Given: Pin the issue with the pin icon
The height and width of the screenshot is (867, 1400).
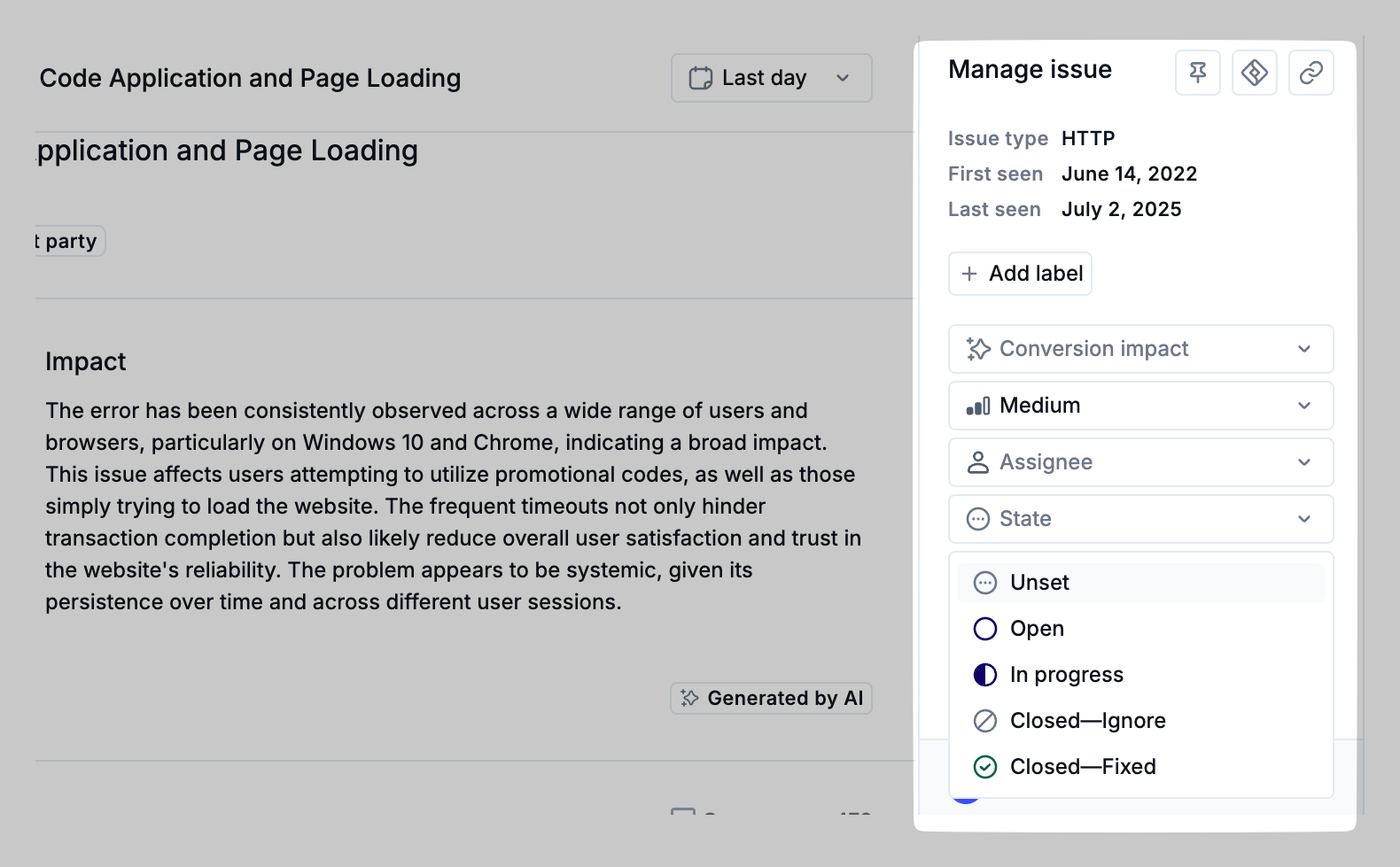Looking at the screenshot, I should [x=1197, y=73].
